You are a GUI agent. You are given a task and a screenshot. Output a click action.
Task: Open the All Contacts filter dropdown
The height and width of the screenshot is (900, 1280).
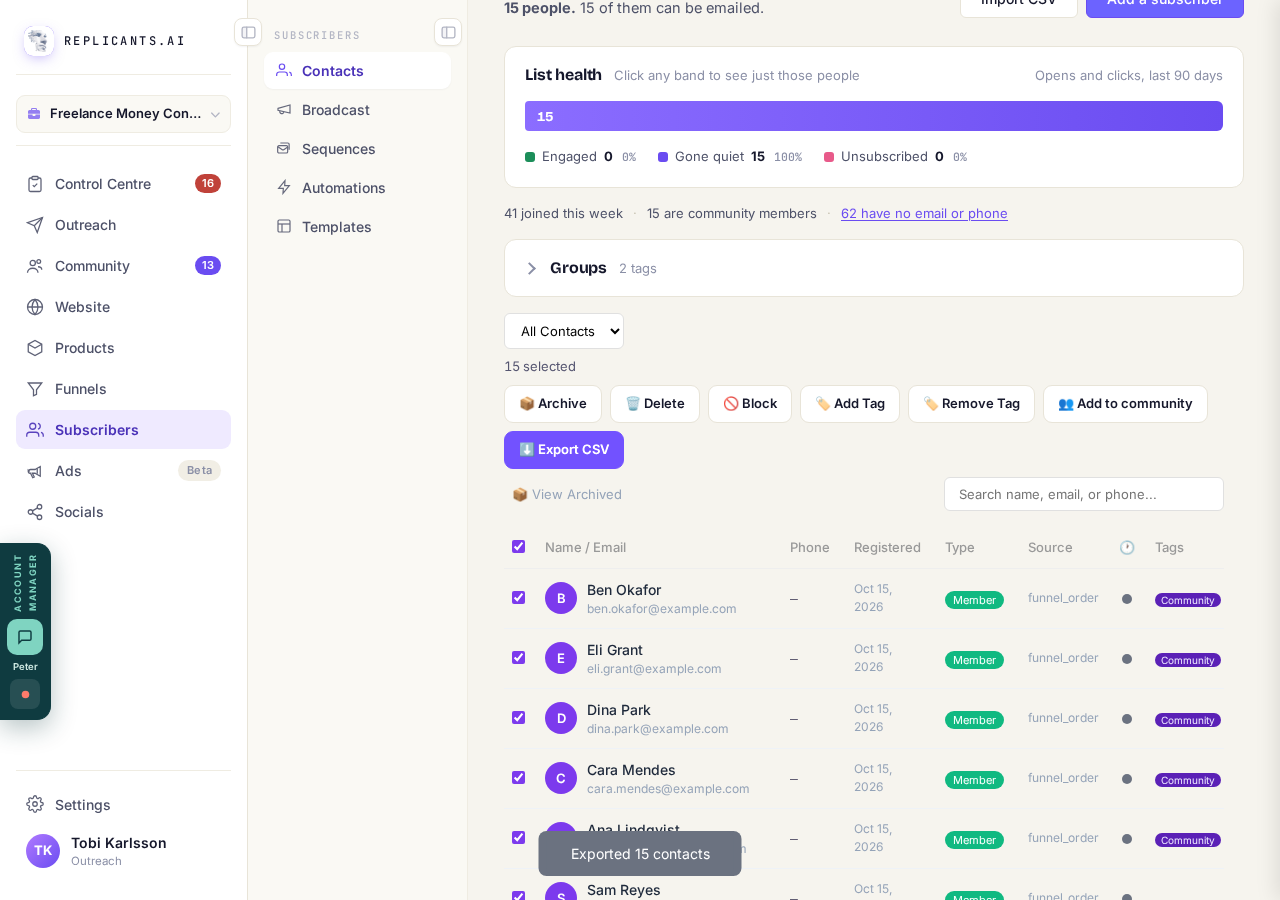pos(564,331)
